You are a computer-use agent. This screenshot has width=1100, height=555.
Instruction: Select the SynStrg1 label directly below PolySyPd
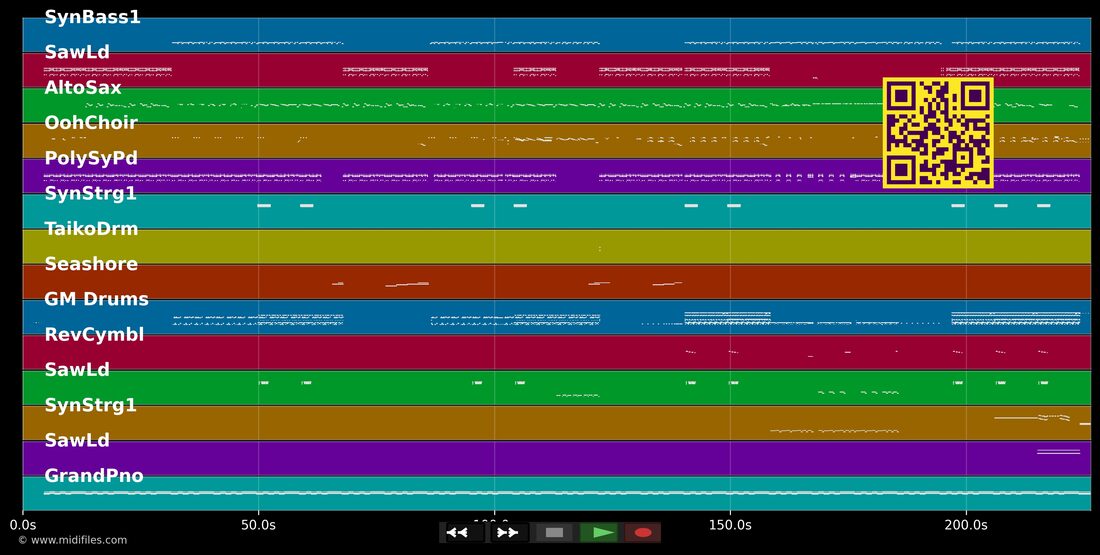coord(90,194)
